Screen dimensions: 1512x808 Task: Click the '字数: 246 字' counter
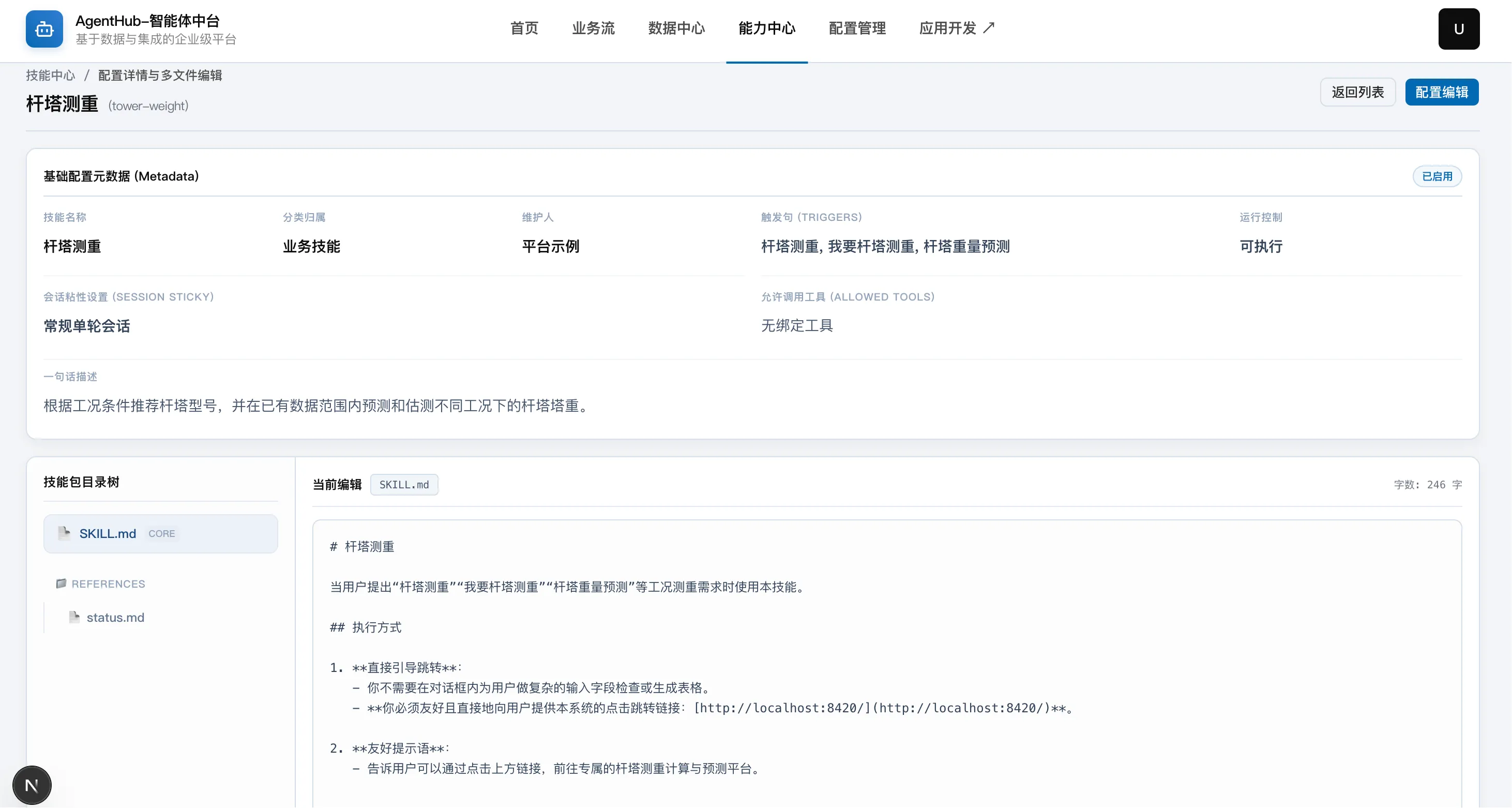point(1428,485)
